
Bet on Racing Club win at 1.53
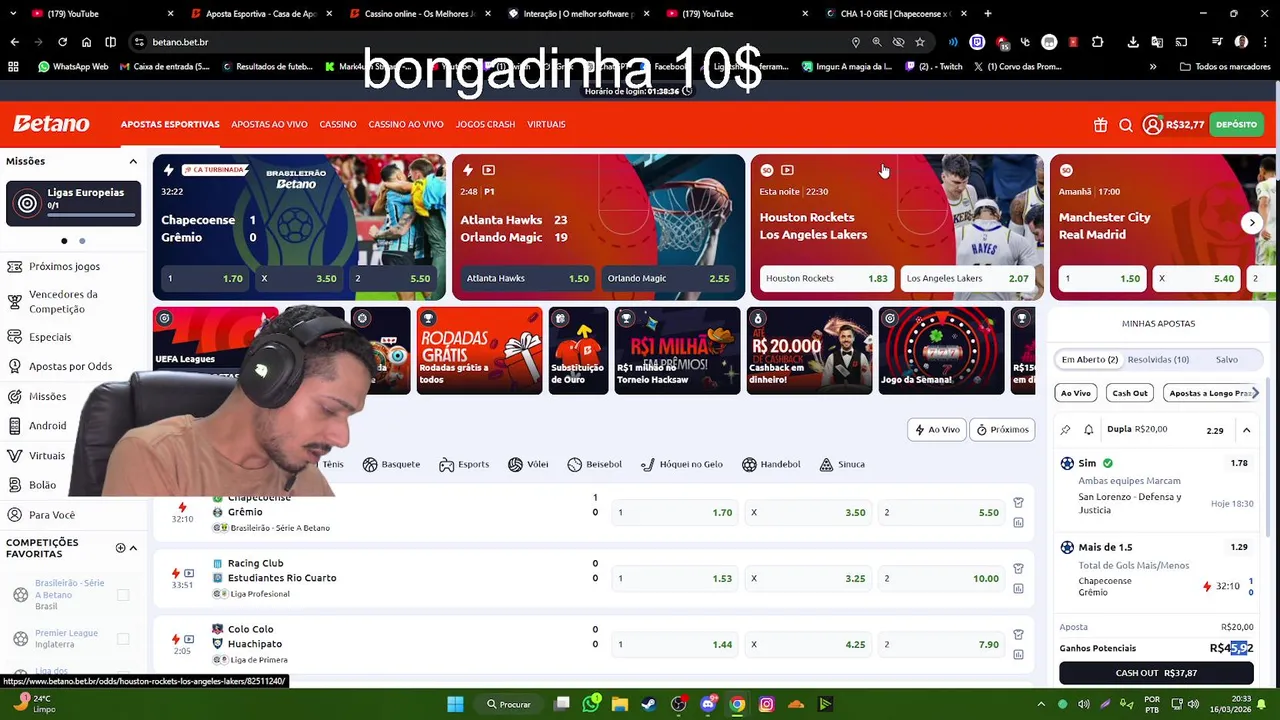point(675,578)
